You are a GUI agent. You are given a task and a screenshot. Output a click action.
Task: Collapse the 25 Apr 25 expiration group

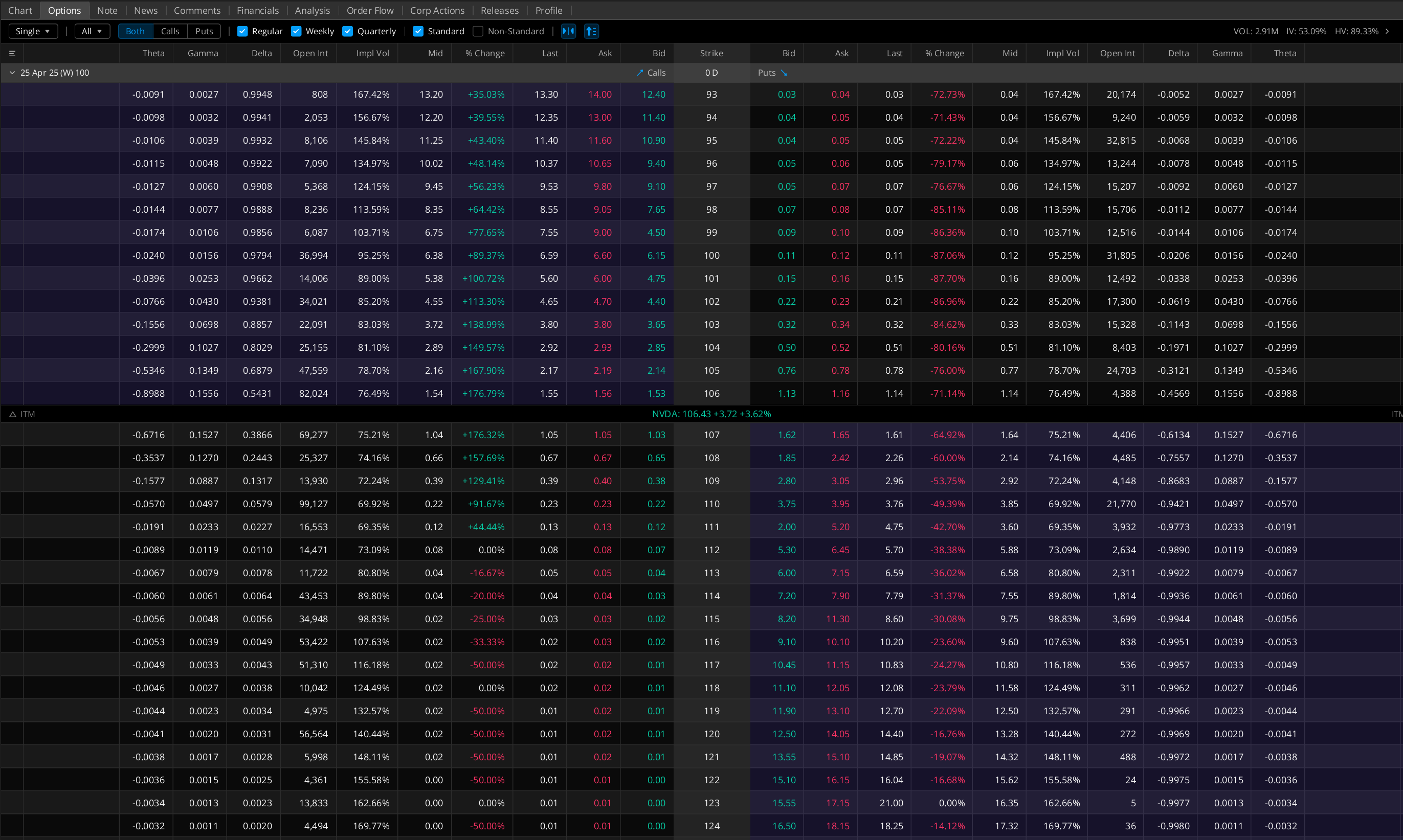tap(12, 73)
